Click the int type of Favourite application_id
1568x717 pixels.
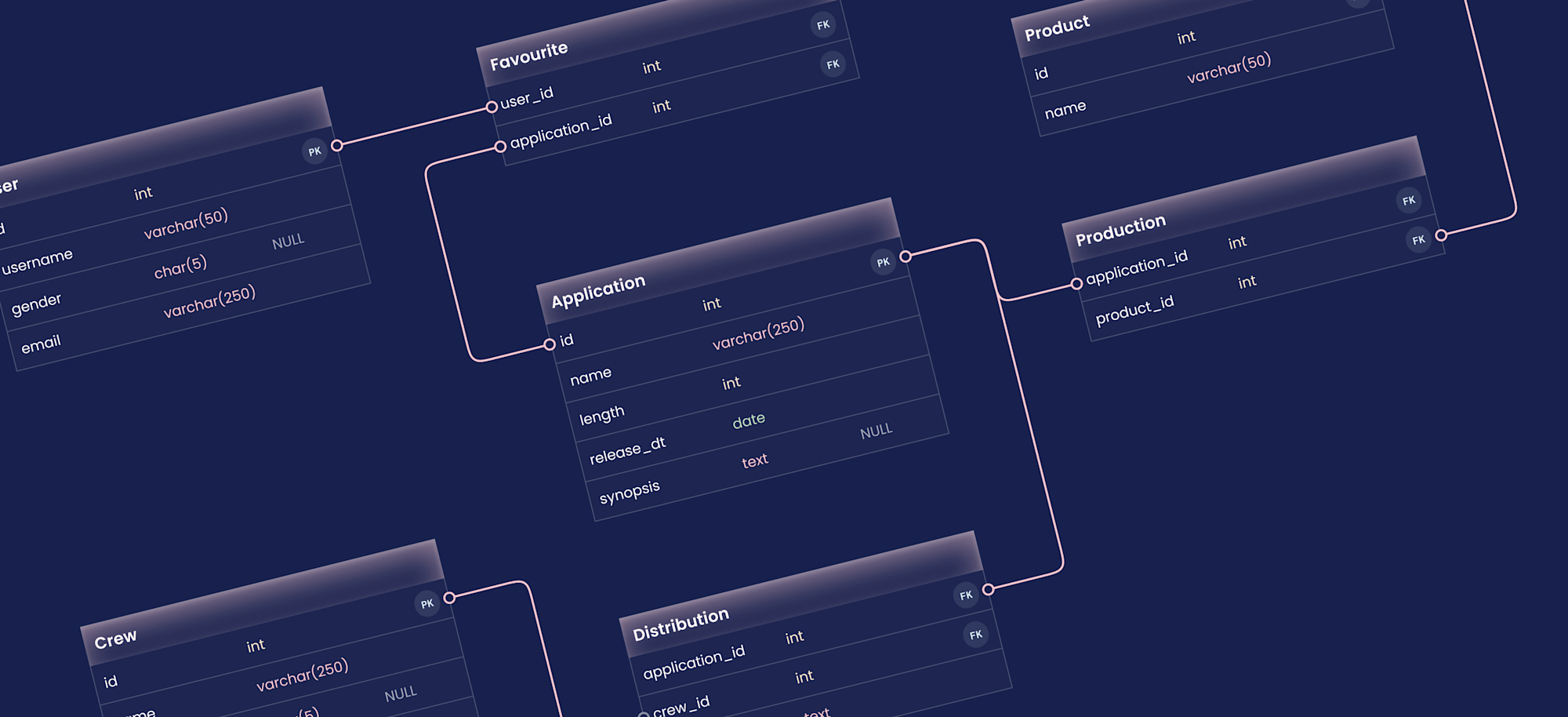point(662,106)
